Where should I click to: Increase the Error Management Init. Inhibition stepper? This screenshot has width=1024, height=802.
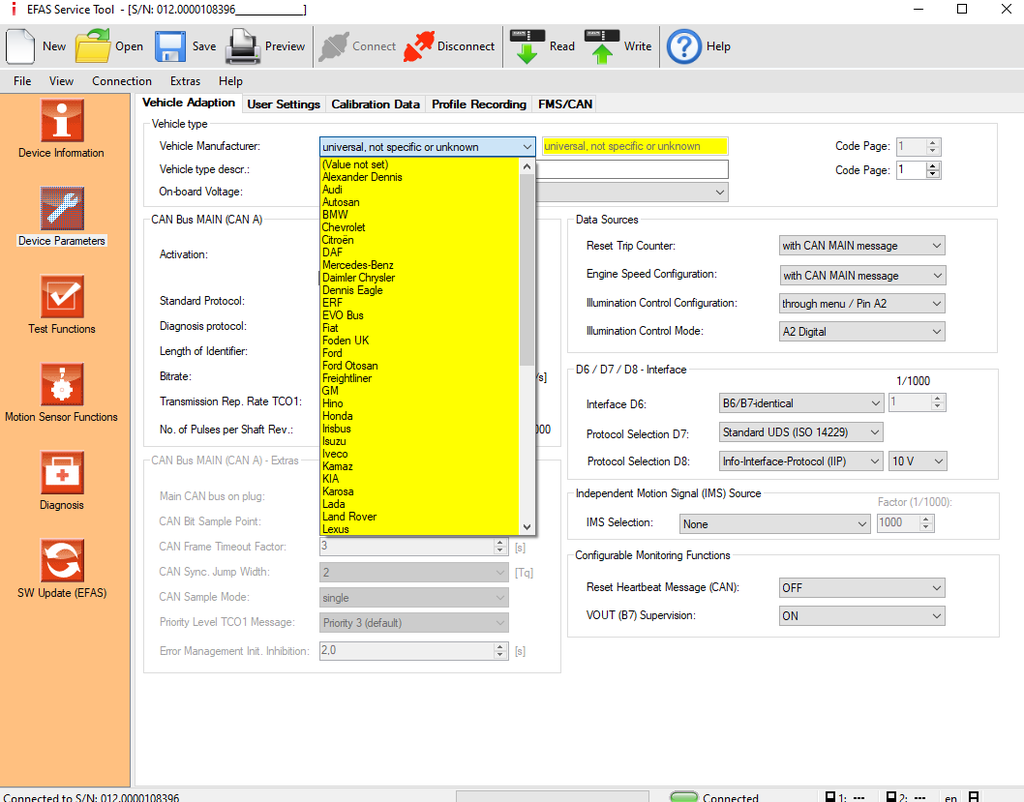coord(500,647)
